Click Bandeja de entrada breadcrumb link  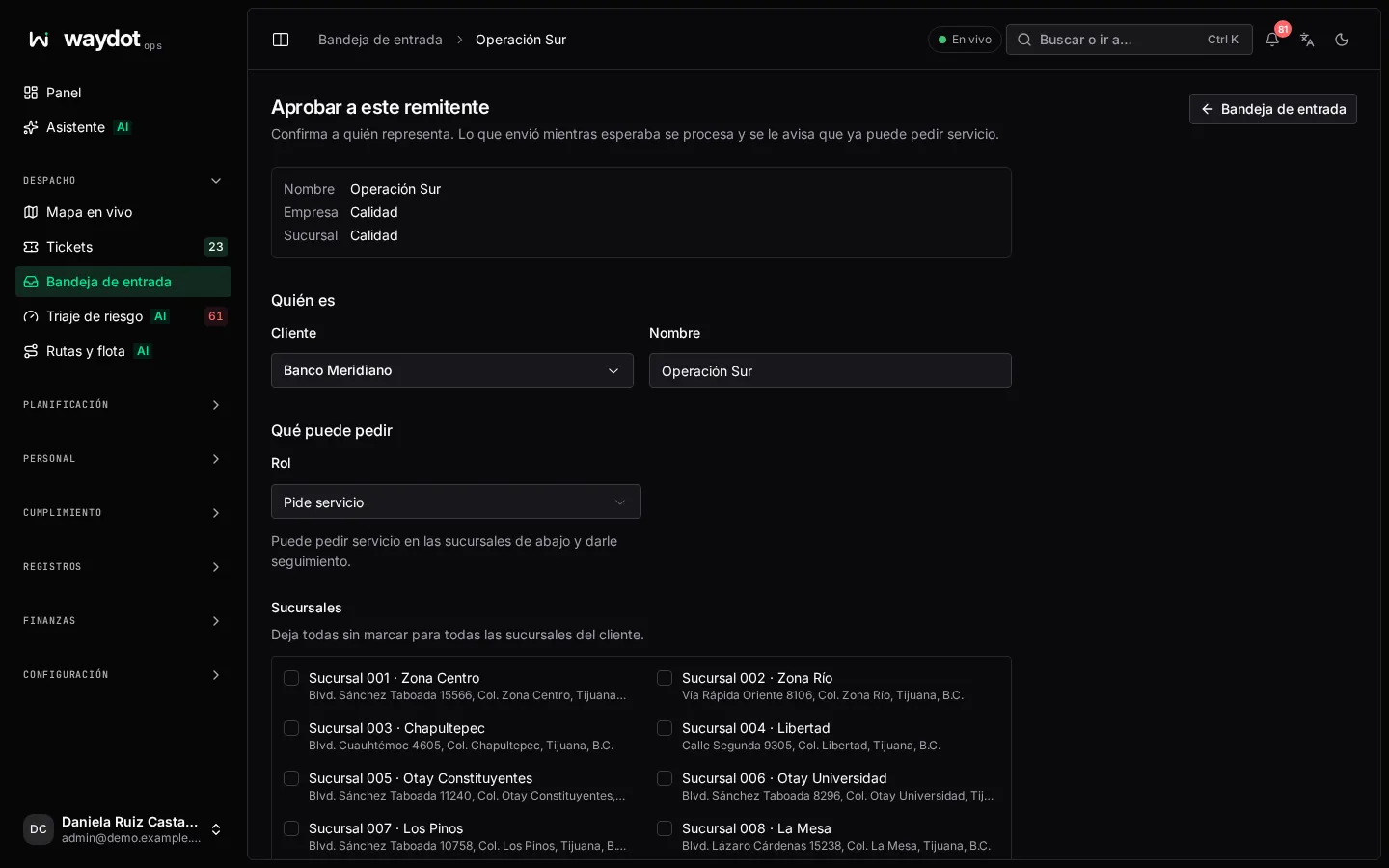tap(380, 40)
